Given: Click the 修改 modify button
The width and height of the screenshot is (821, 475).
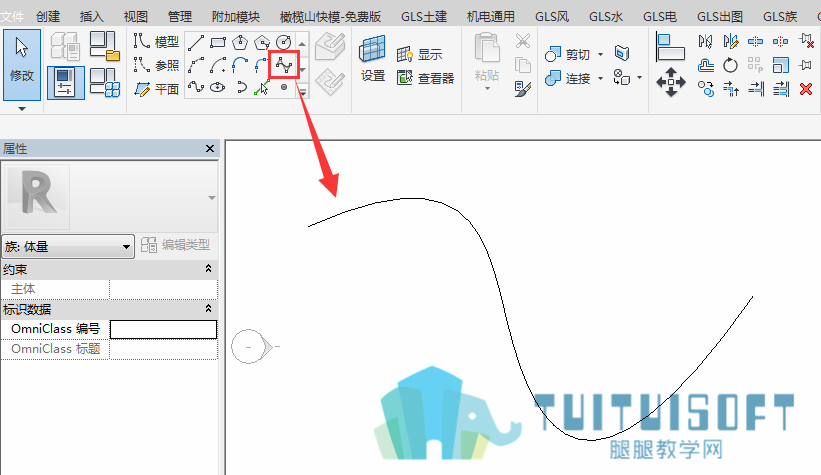Looking at the screenshot, I should tap(22, 65).
